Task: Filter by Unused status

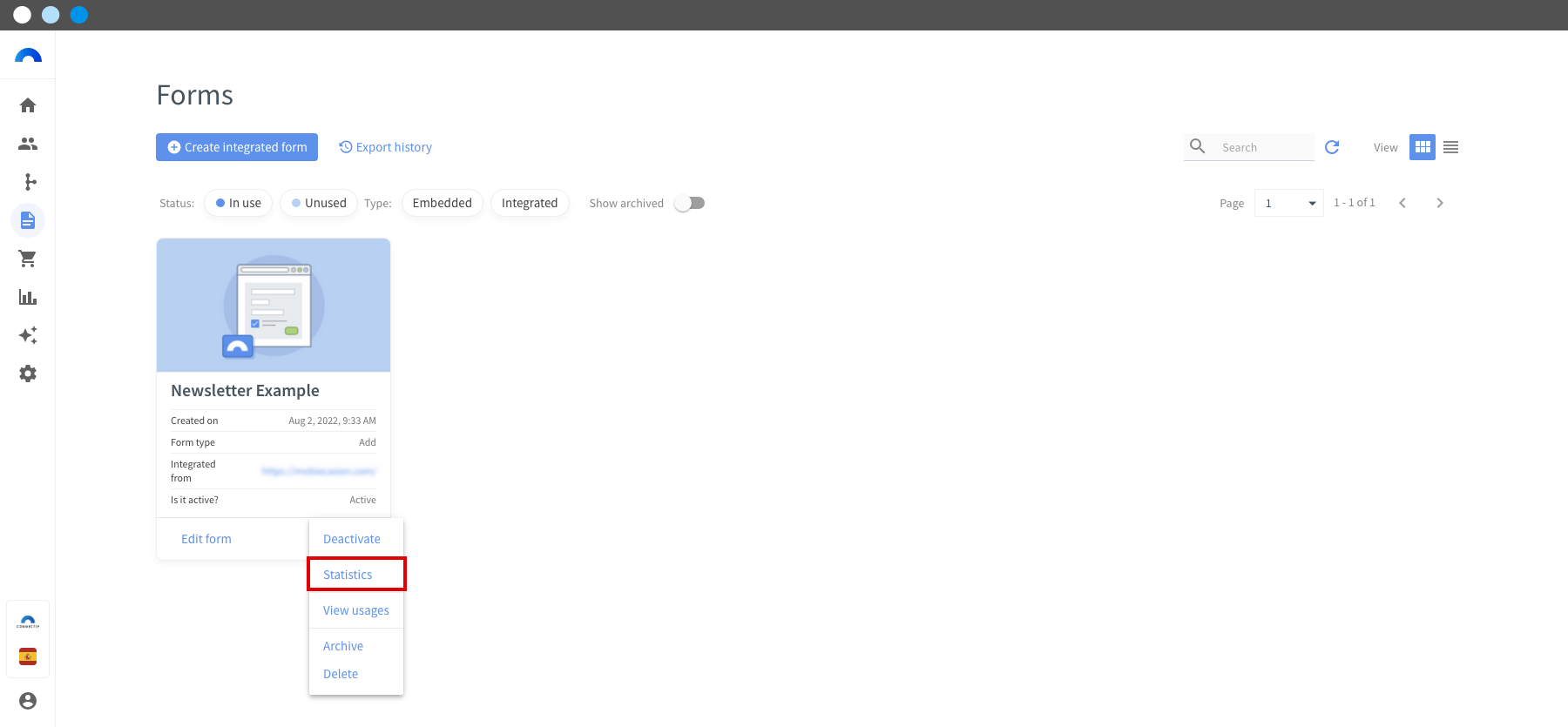Action: tap(319, 203)
